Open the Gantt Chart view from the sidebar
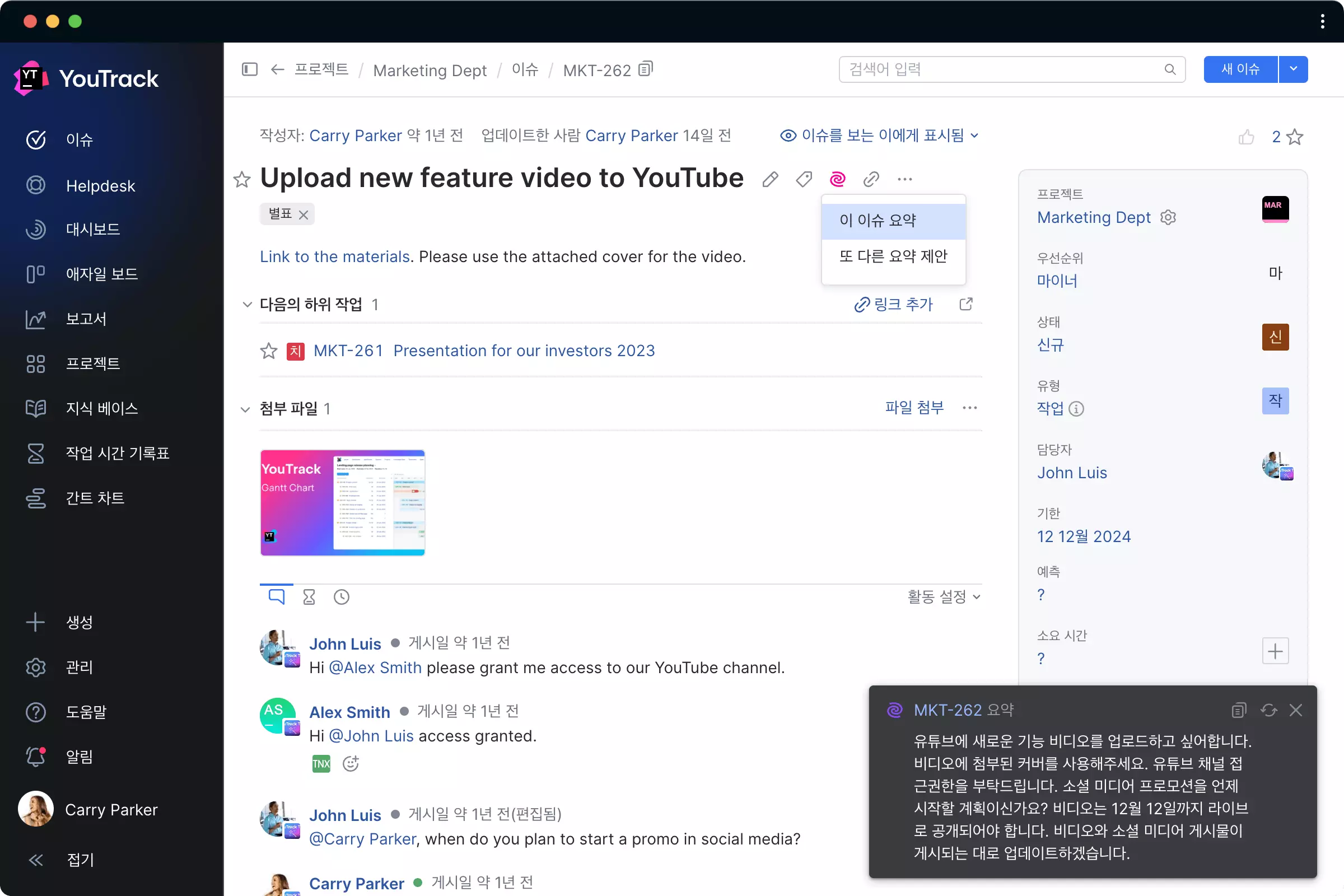 (x=95, y=498)
